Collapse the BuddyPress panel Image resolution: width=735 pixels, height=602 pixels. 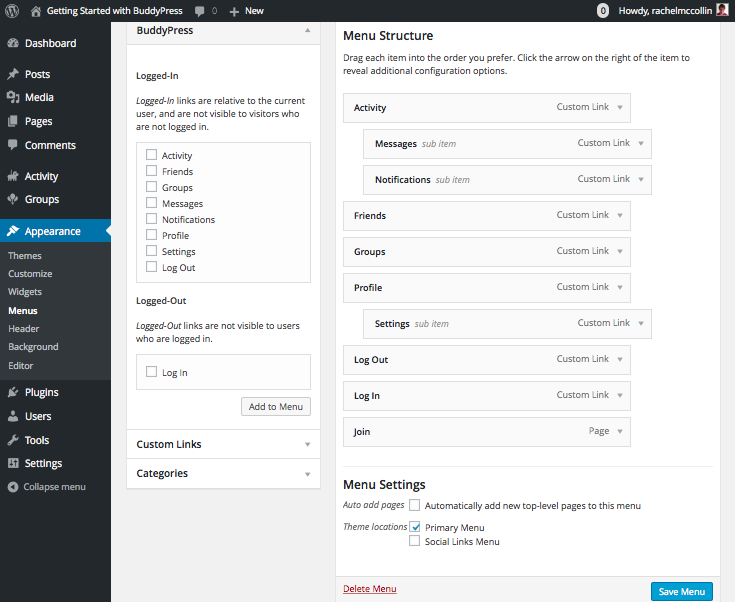tap(308, 30)
